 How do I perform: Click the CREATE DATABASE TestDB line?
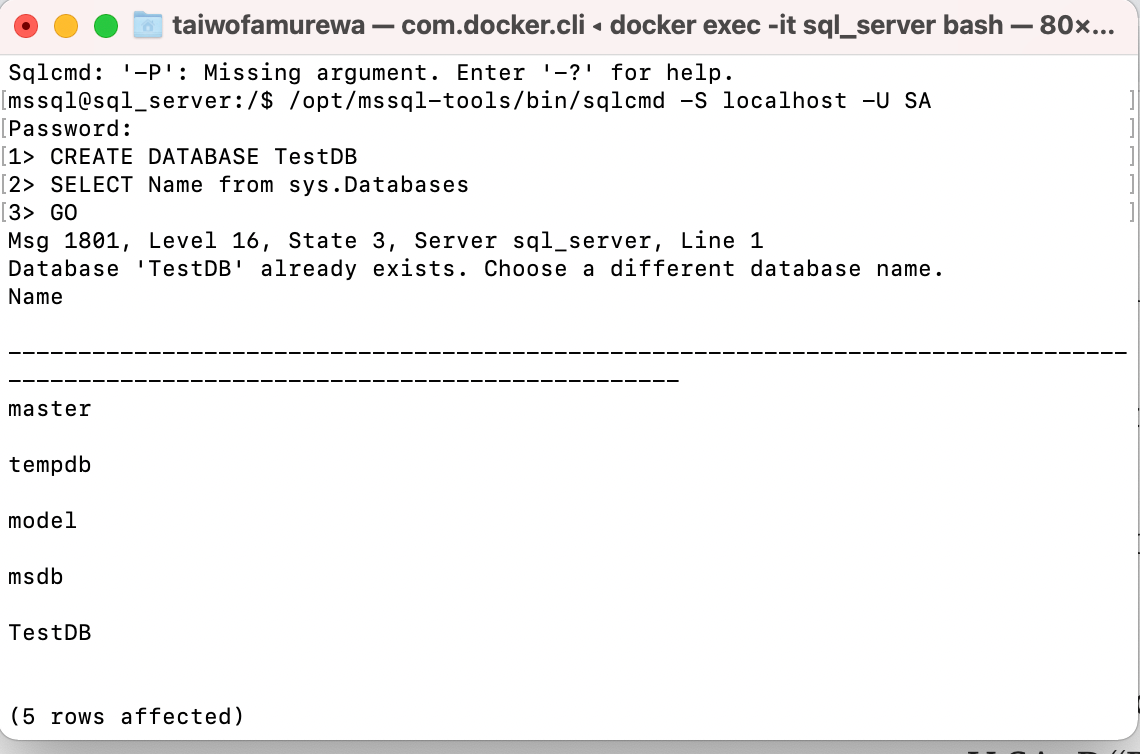[180, 156]
